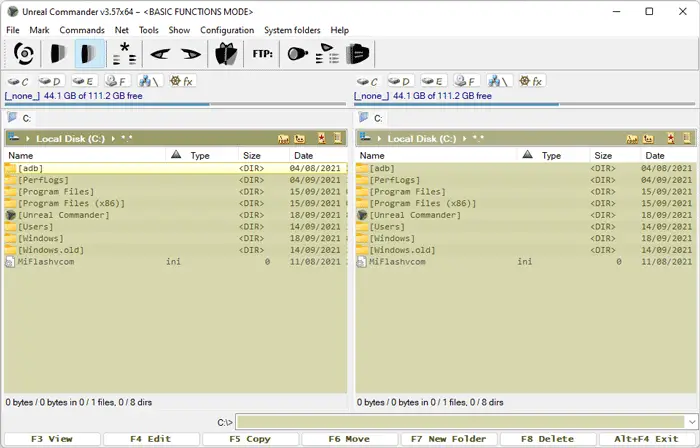Go to parent folder in right panel
Image resolution: width=700 pixels, height=448 pixels.
point(649,139)
